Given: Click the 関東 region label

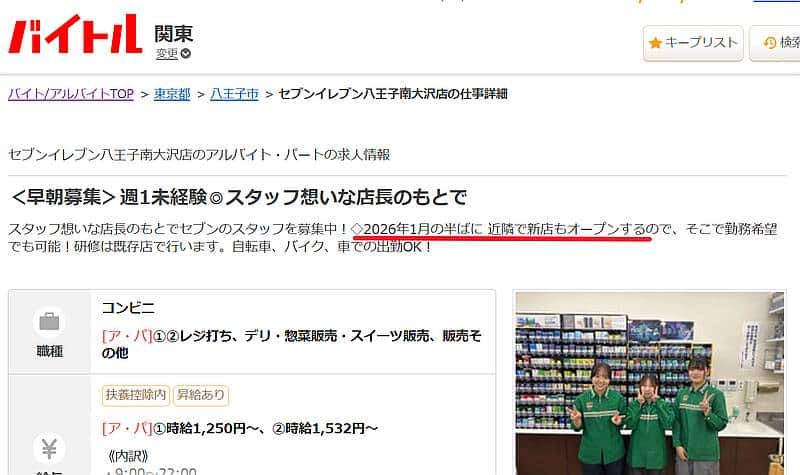Looking at the screenshot, I should (173, 34).
